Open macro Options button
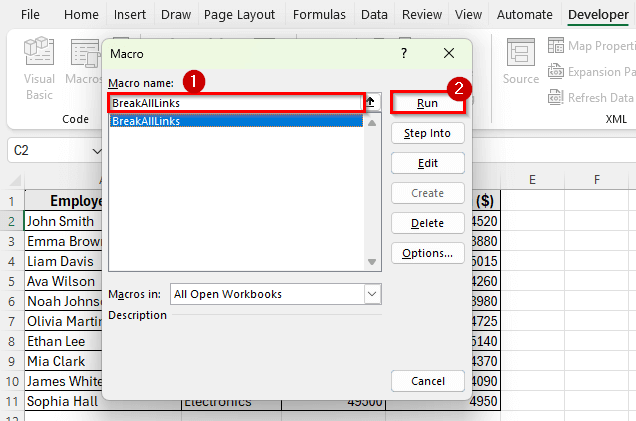The image size is (636, 421). [x=428, y=253]
